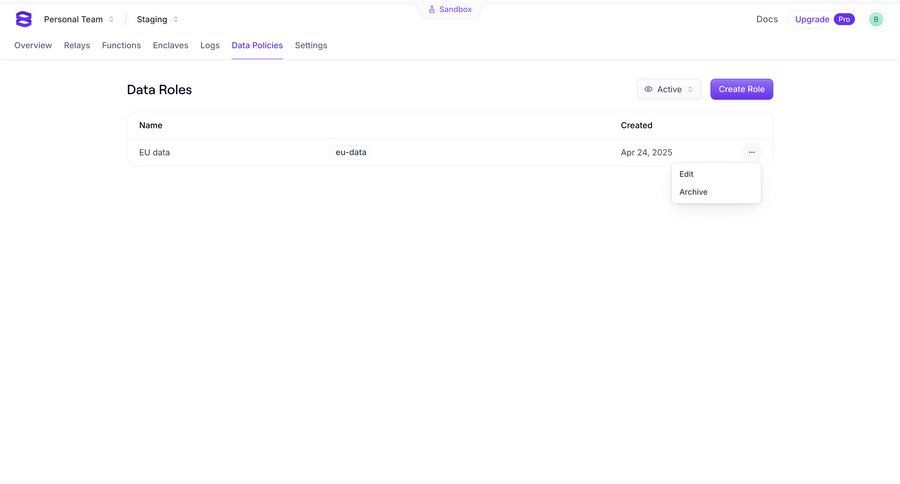900x484 pixels.
Task: Click the app logo icon
Action: 24,19
